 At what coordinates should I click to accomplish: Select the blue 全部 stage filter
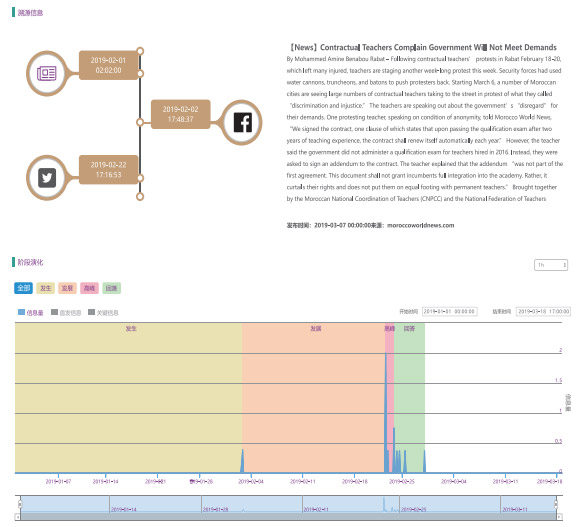(x=23, y=288)
